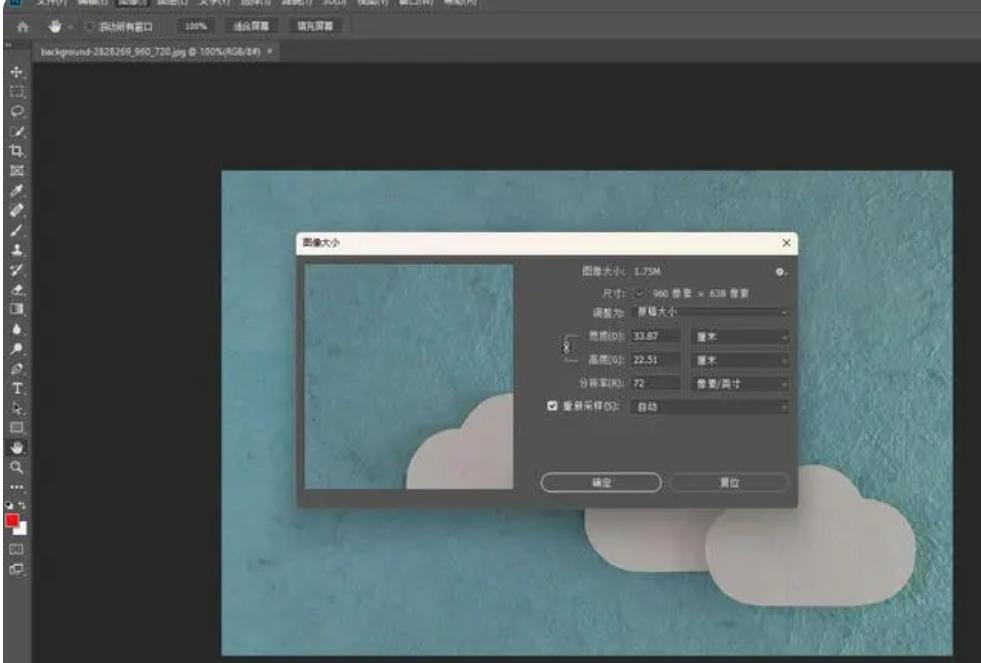This screenshot has height=663, width=981.
Task: Open Image Size dialog gear settings
Action: pyautogui.click(x=780, y=271)
